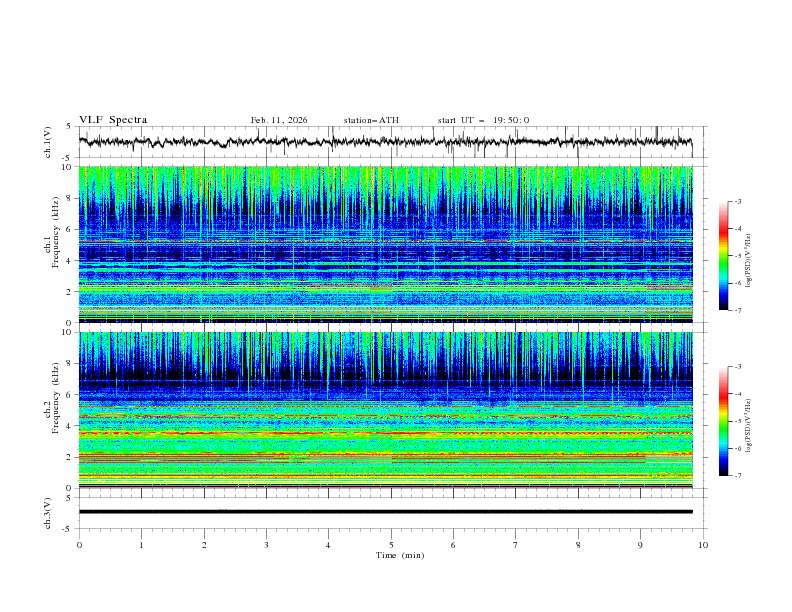Click inside the ch.1 spectrogram panel
Viewport: 792px width, 612px height.
[x=386, y=244]
